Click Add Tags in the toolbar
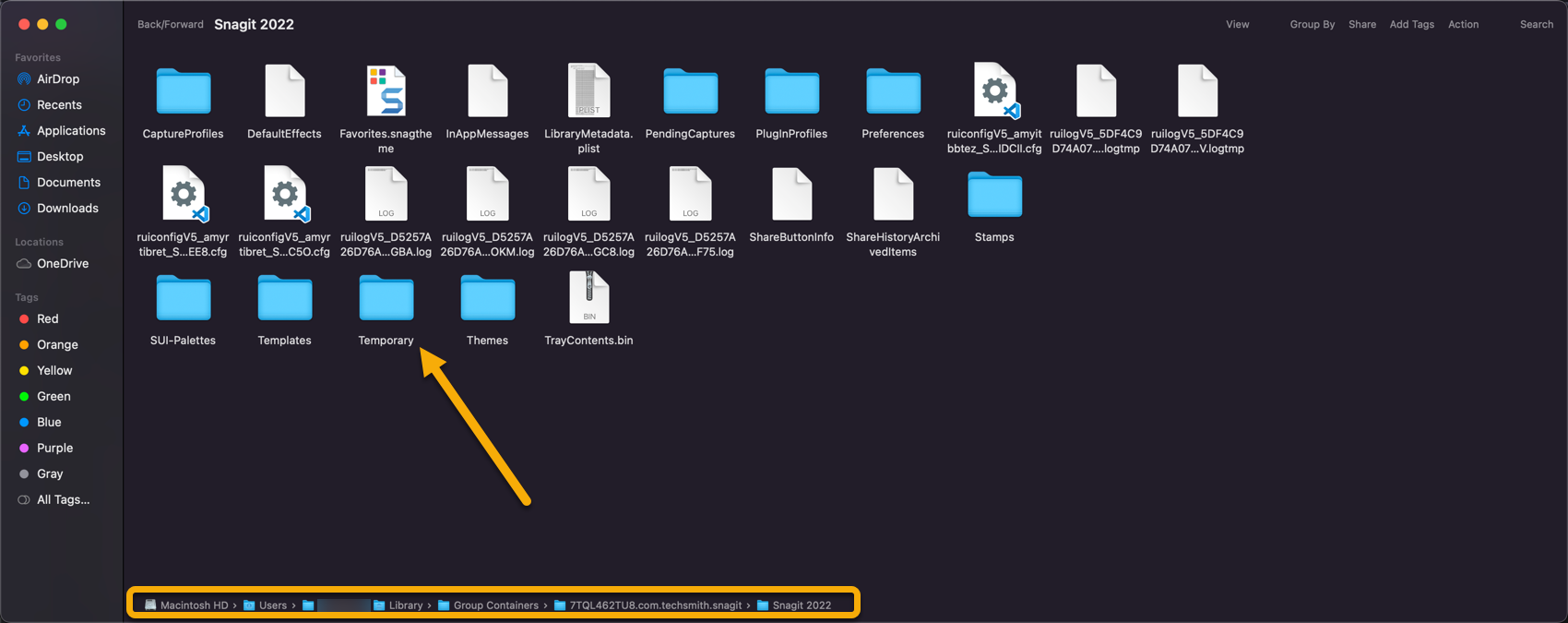This screenshot has height=623, width=1568. pos(1412,25)
